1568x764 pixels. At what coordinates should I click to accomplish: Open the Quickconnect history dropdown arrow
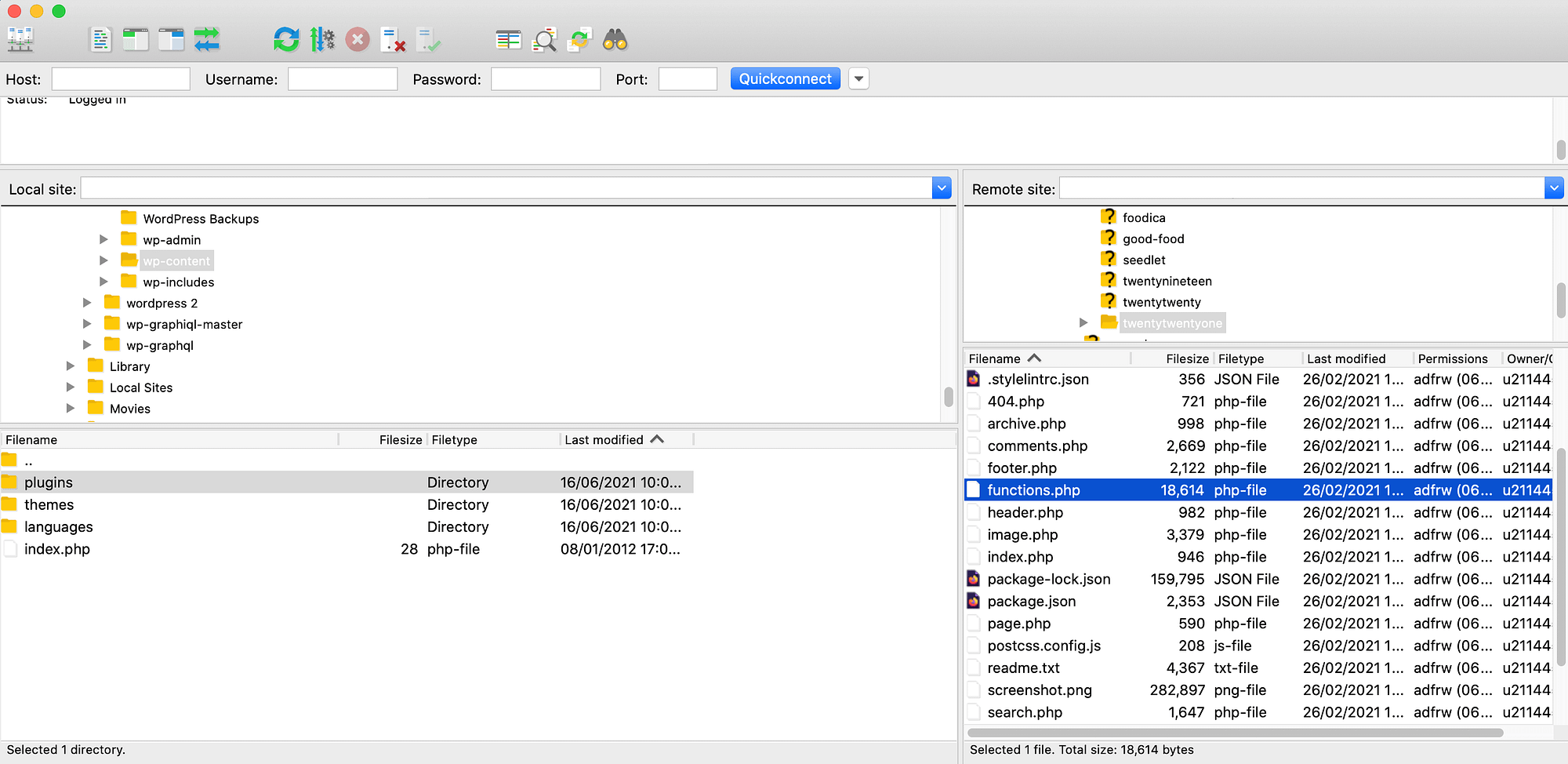click(x=859, y=78)
